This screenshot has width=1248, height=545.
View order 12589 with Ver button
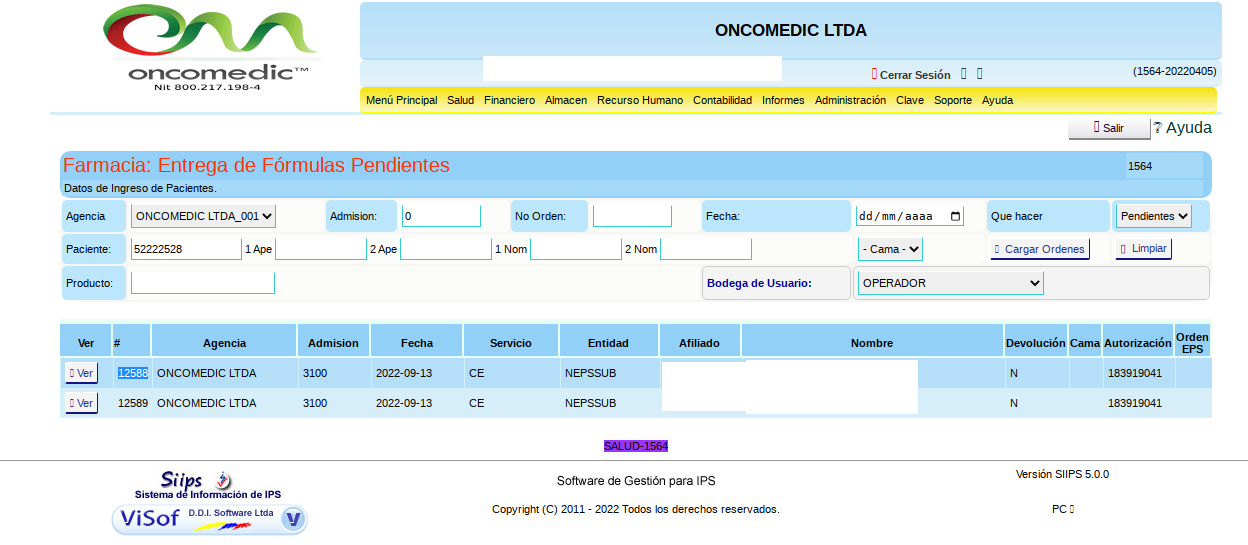coord(82,403)
